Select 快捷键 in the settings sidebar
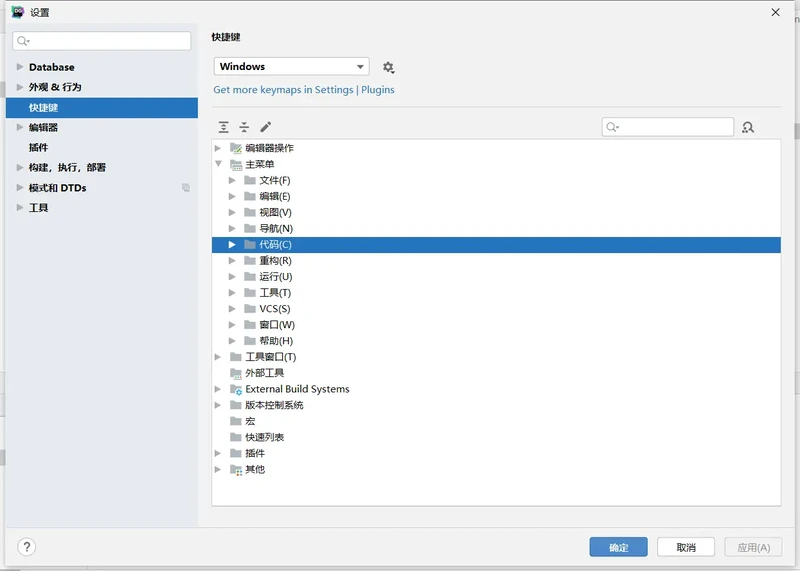 coord(43,107)
